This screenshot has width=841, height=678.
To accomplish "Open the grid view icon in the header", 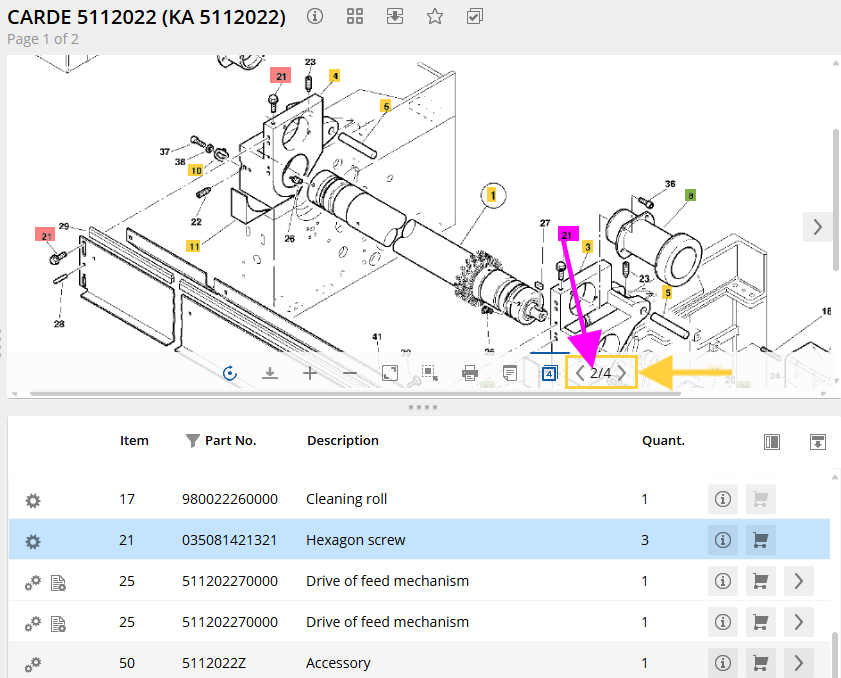I will coord(355,16).
